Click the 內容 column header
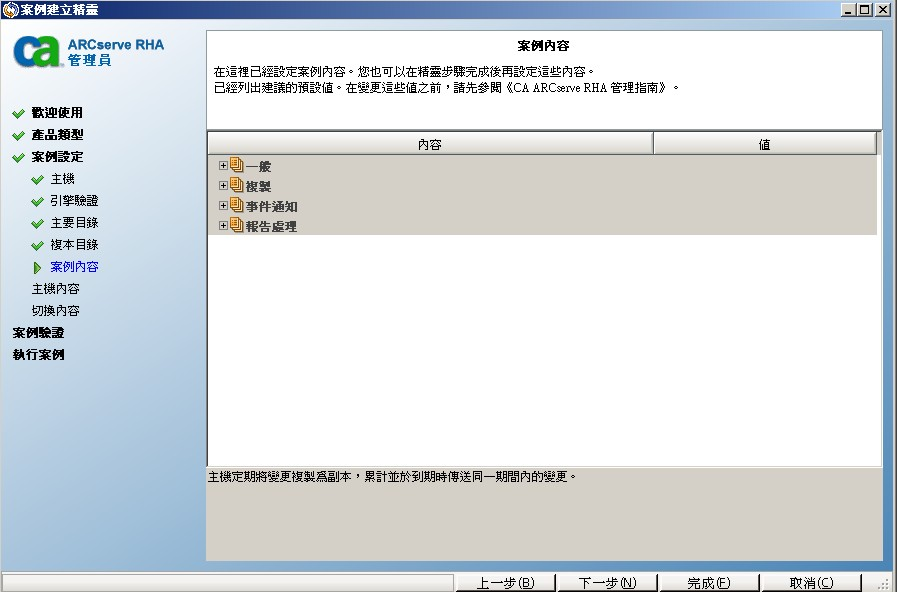Viewport: 897px width, 592px height. pyautogui.click(x=428, y=142)
